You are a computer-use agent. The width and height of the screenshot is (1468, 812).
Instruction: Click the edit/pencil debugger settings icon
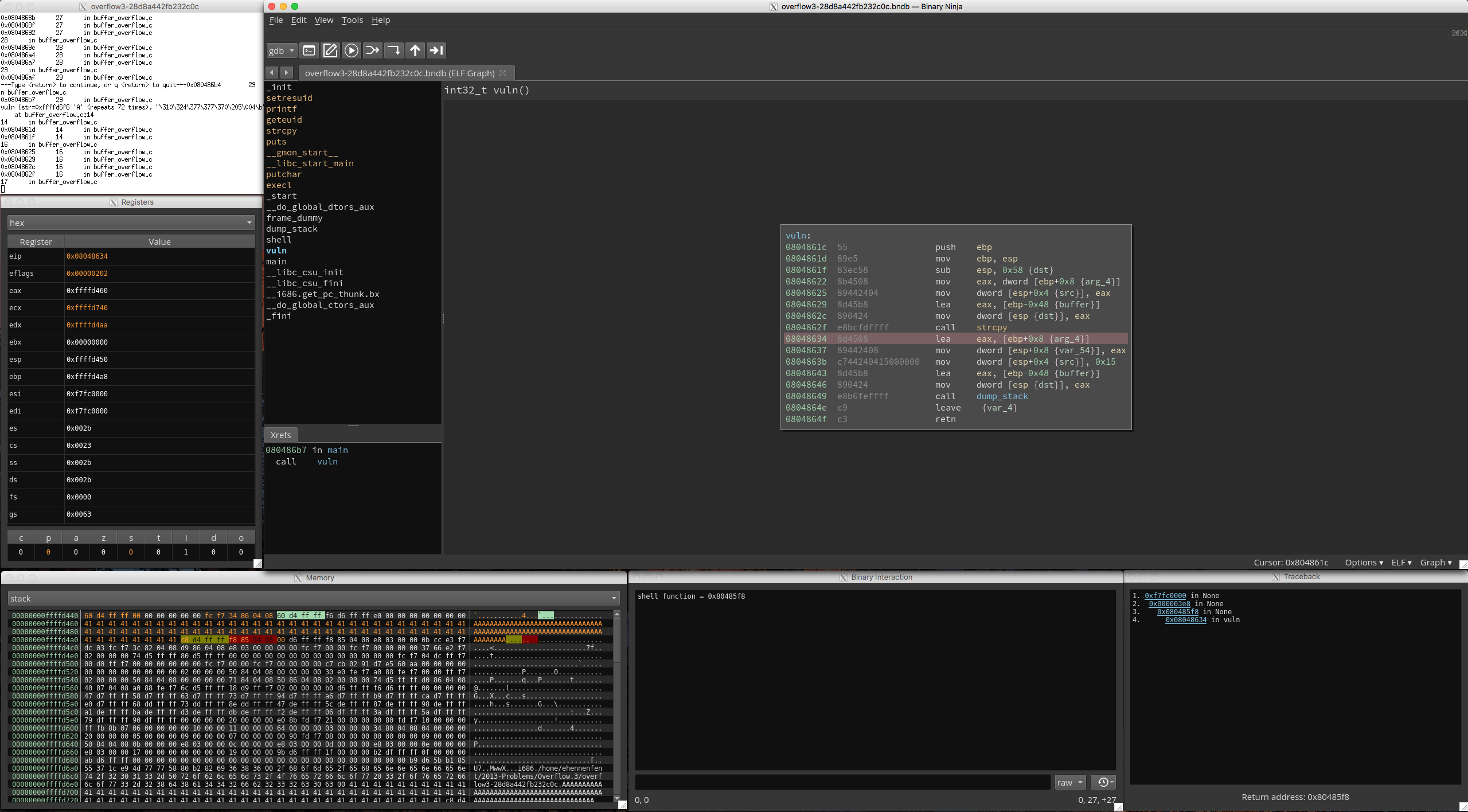point(330,50)
